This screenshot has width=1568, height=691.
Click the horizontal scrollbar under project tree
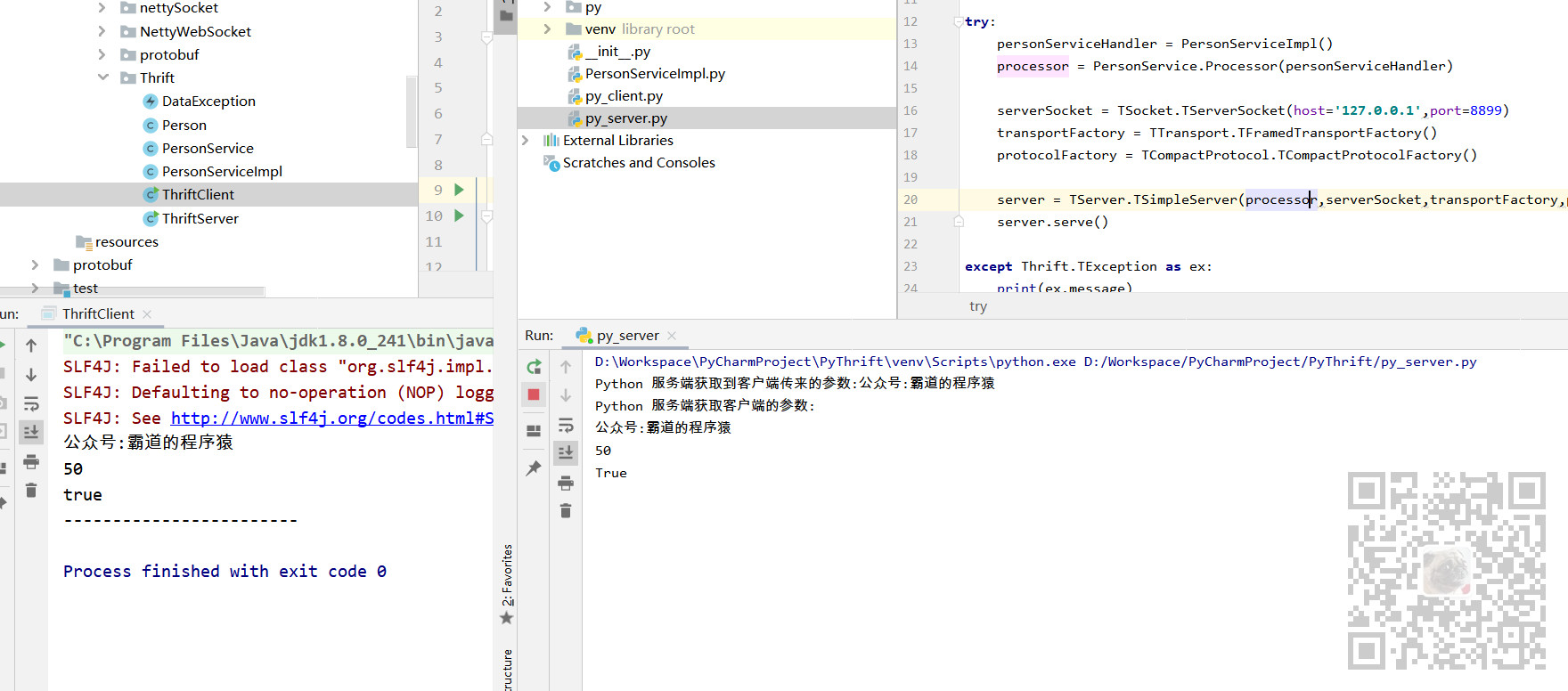point(132,291)
